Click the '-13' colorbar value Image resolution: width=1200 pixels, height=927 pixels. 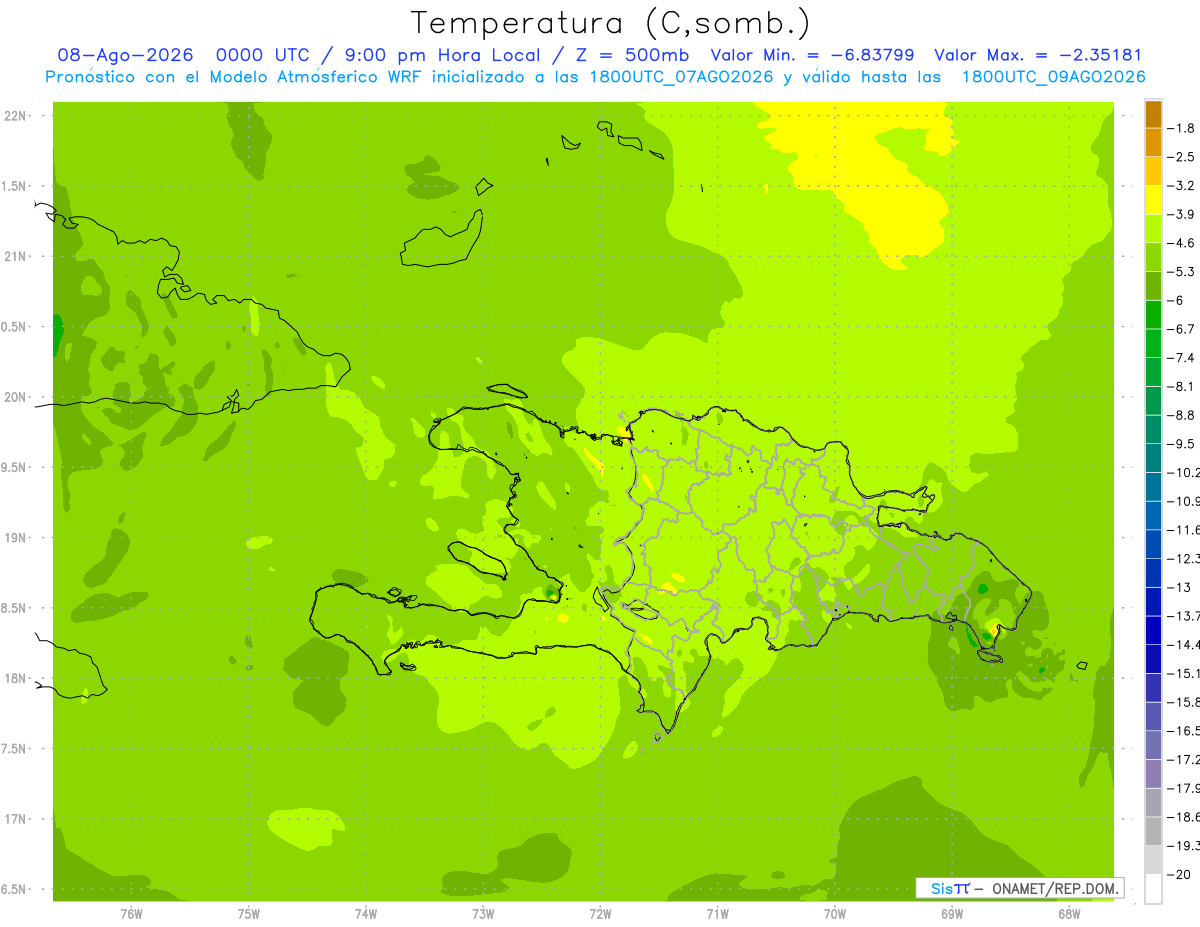click(x=1178, y=587)
